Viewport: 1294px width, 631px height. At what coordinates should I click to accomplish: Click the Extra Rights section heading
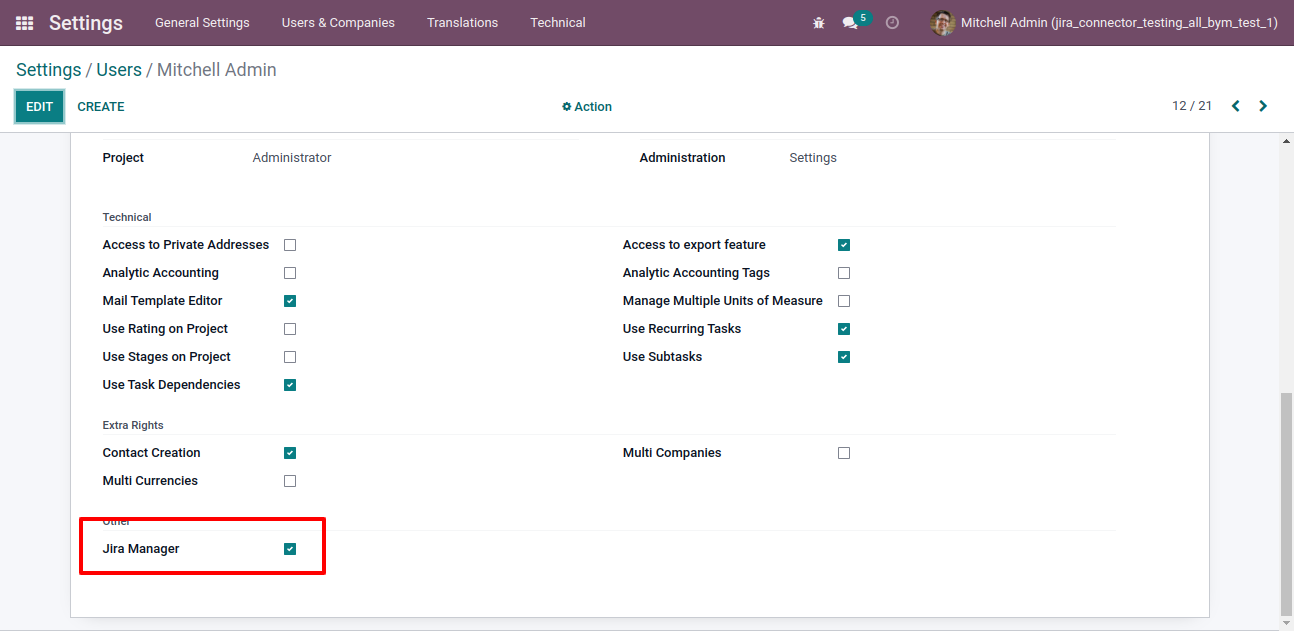(133, 425)
